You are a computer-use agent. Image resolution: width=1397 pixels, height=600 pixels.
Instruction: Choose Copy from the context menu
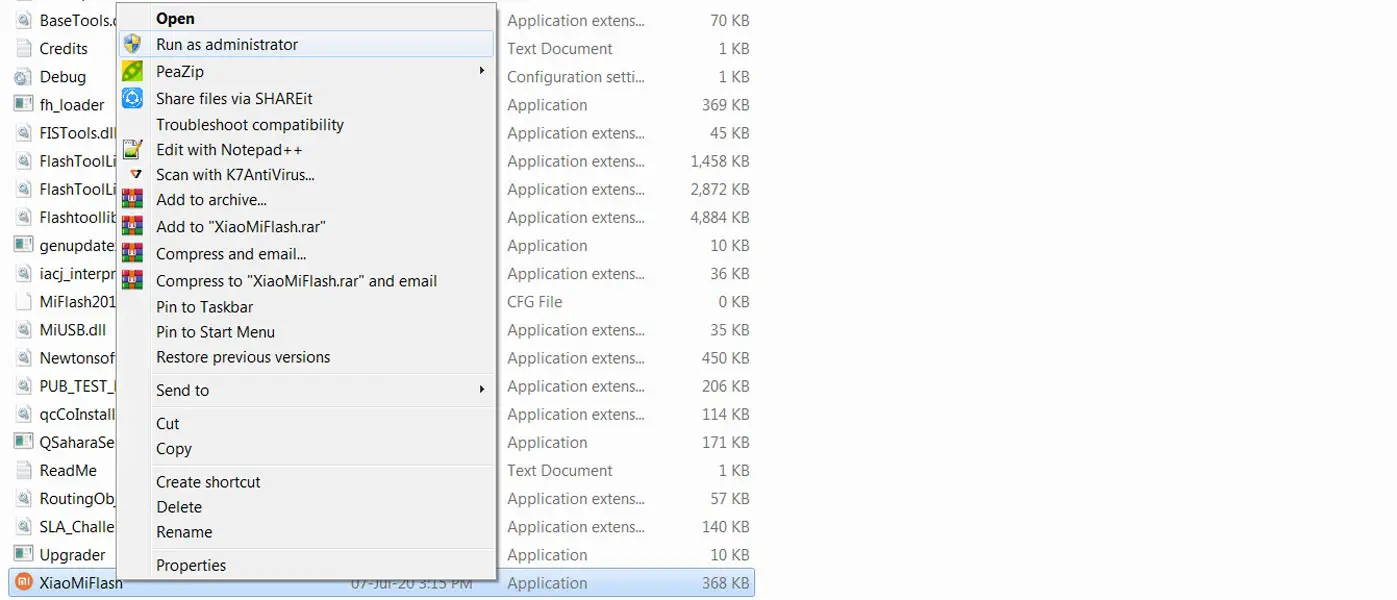(x=173, y=448)
